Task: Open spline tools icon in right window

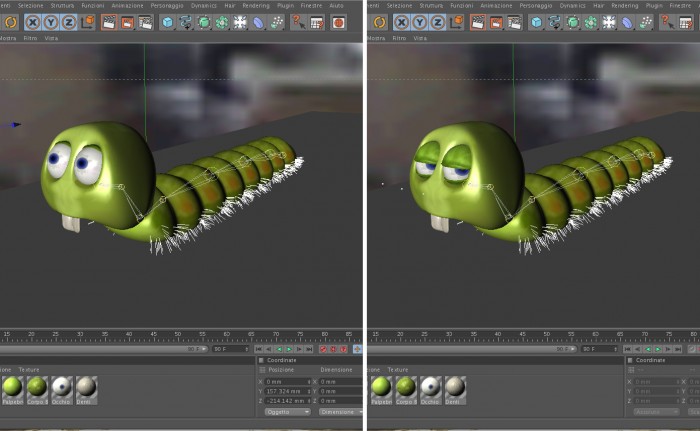Action: (554, 22)
